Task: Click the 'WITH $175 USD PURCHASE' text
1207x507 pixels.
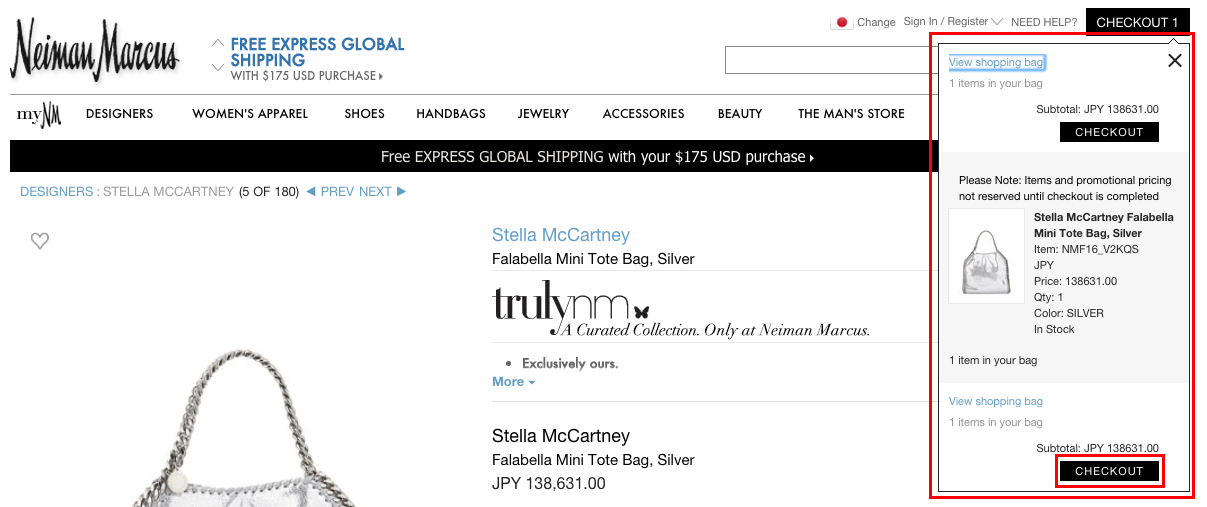Action: point(306,76)
